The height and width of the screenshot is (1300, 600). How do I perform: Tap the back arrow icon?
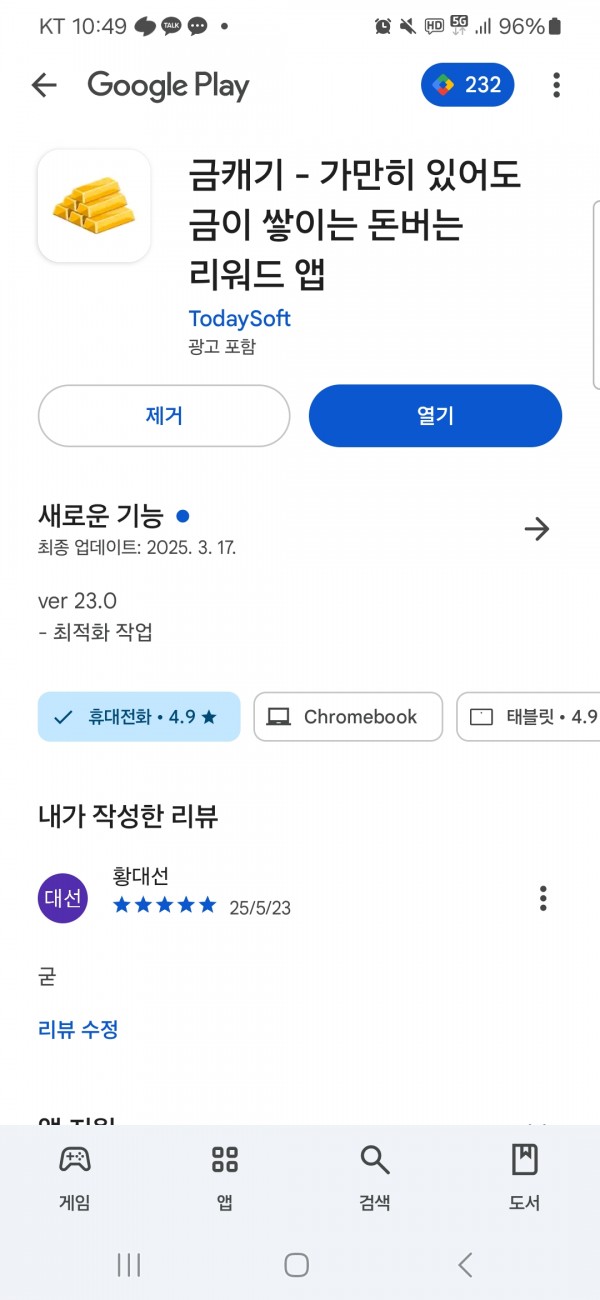(x=44, y=86)
